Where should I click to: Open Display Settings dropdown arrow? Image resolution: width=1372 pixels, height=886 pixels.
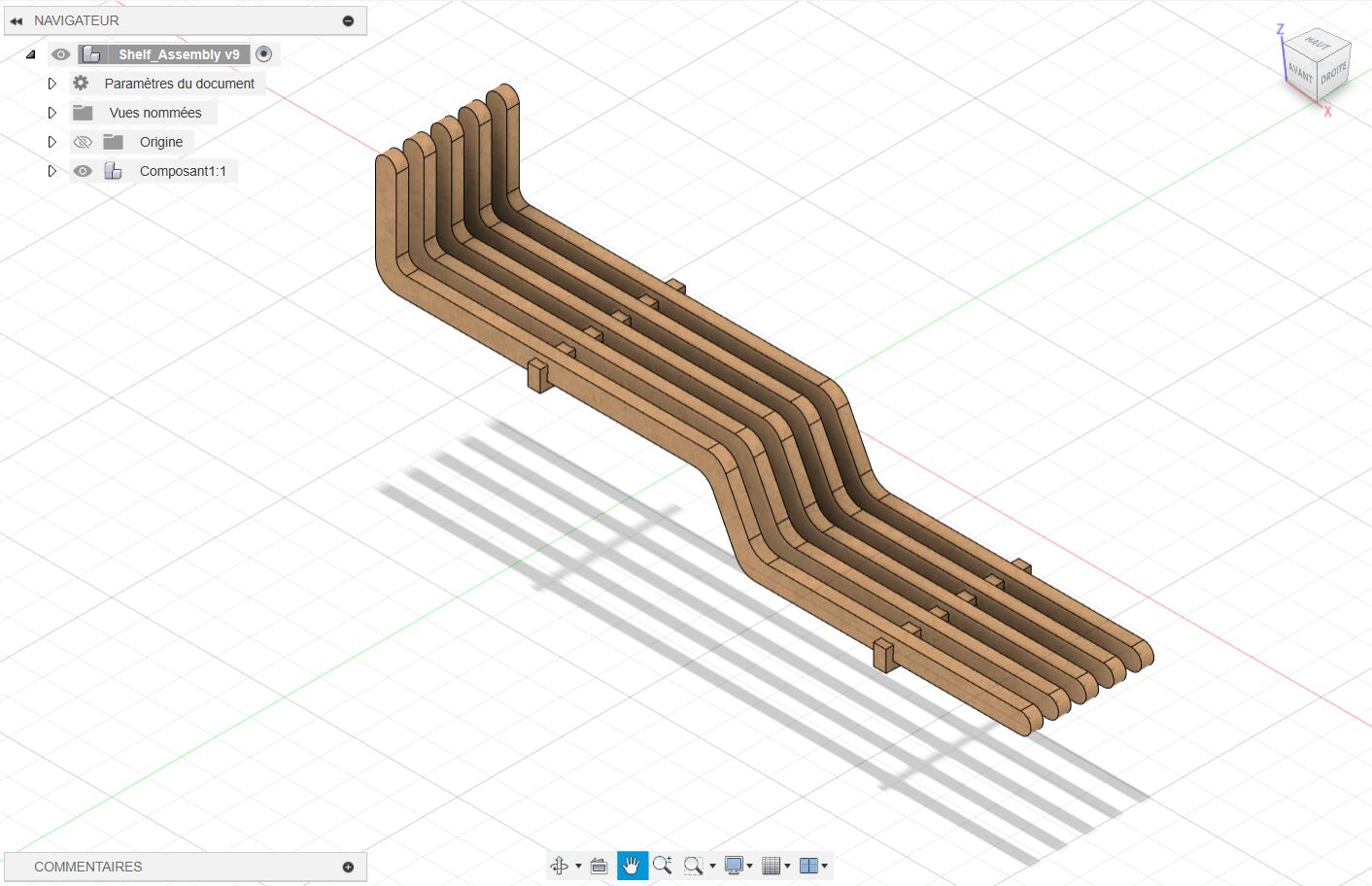(x=749, y=867)
